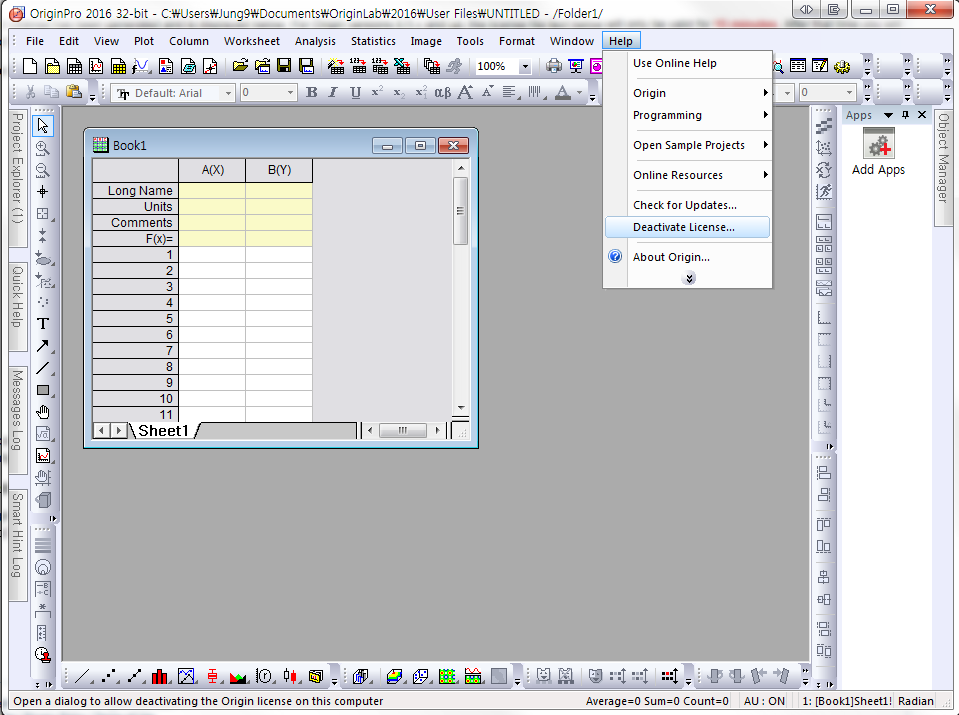Select the Zoom Out tool
This screenshot has height=715, width=959.
pos(43,170)
